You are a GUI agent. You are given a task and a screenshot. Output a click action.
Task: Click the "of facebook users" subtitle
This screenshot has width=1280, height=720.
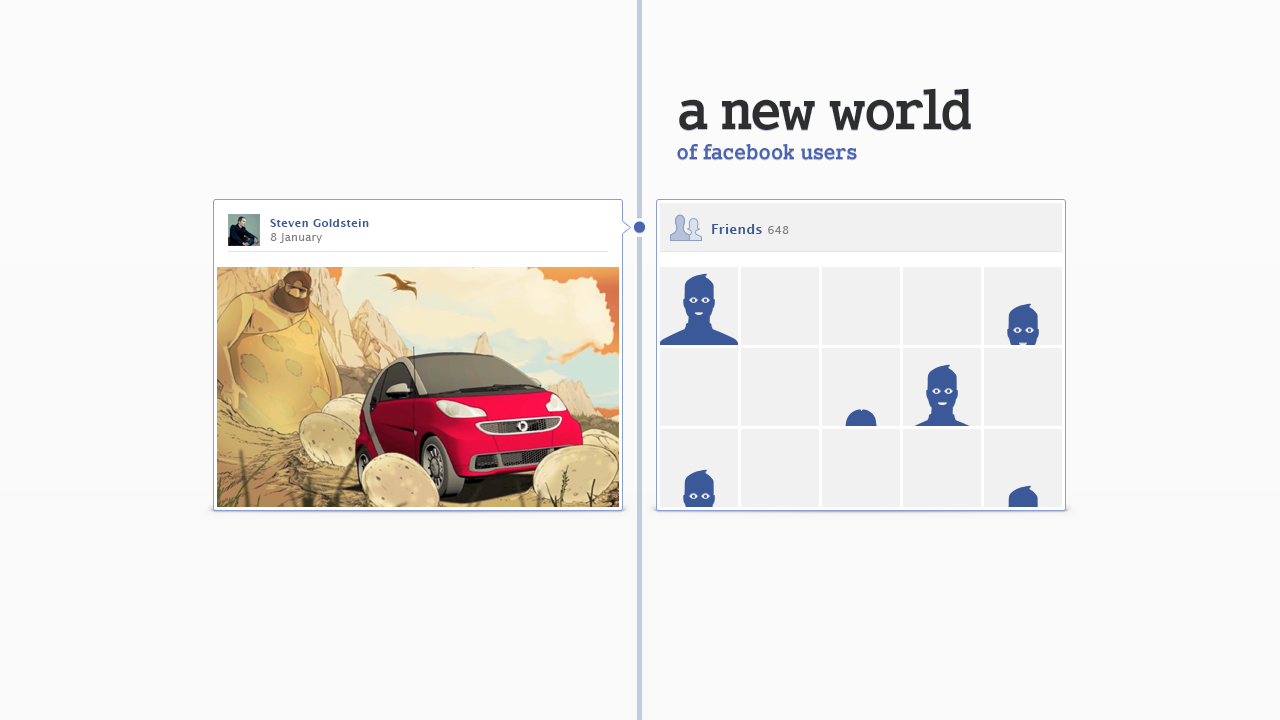[x=766, y=153]
